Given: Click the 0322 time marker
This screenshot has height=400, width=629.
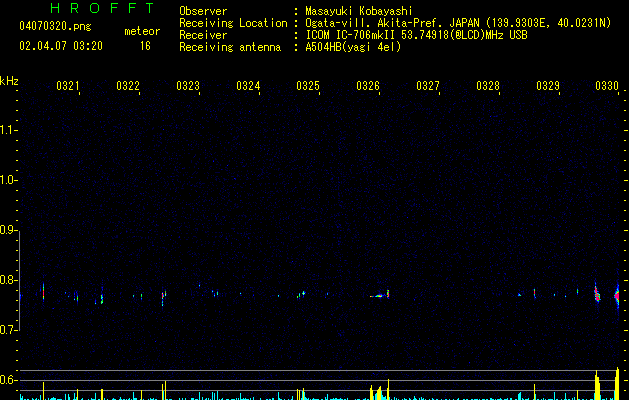Looking at the screenshot, I should click(128, 85).
